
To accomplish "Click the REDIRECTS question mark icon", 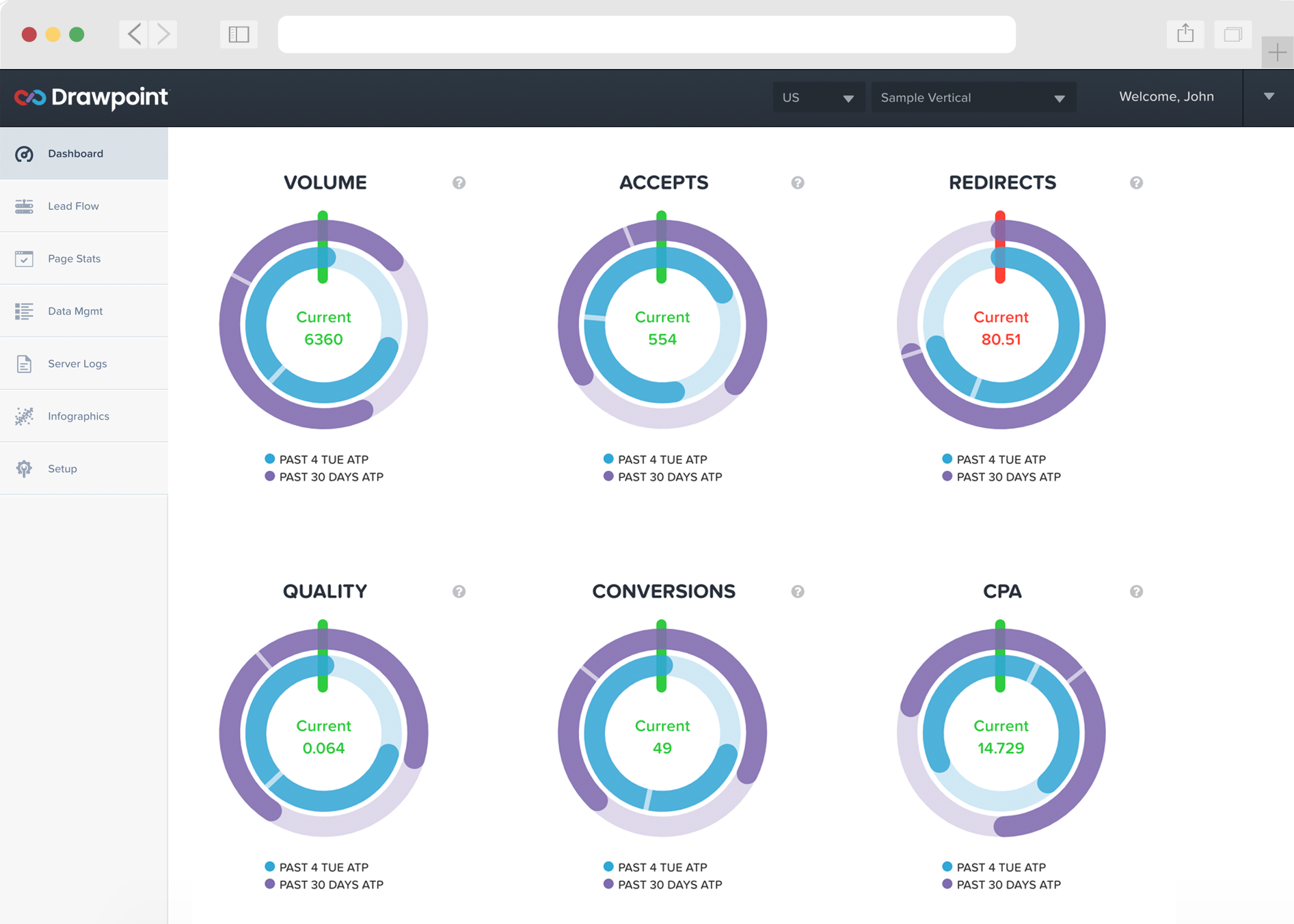I will [x=1135, y=182].
